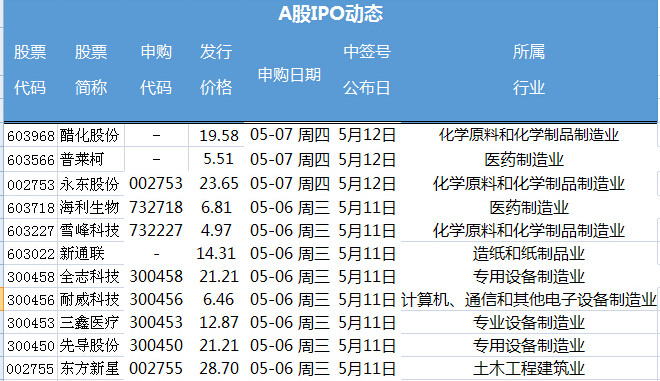This screenshot has width=660, height=381.
Task: Click the 05-07 周四 date in 醋化股份 row
Action: 290,135
